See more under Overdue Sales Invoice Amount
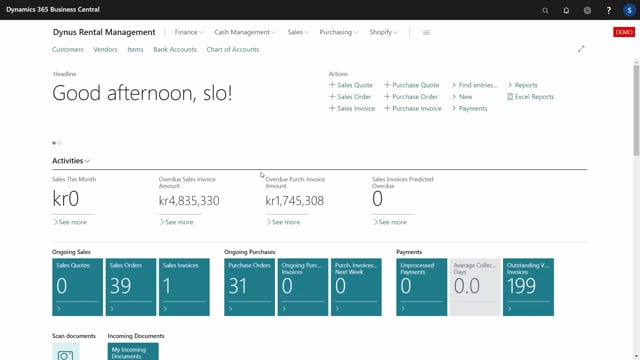Image resolution: width=640 pixels, height=360 pixels. [x=176, y=222]
